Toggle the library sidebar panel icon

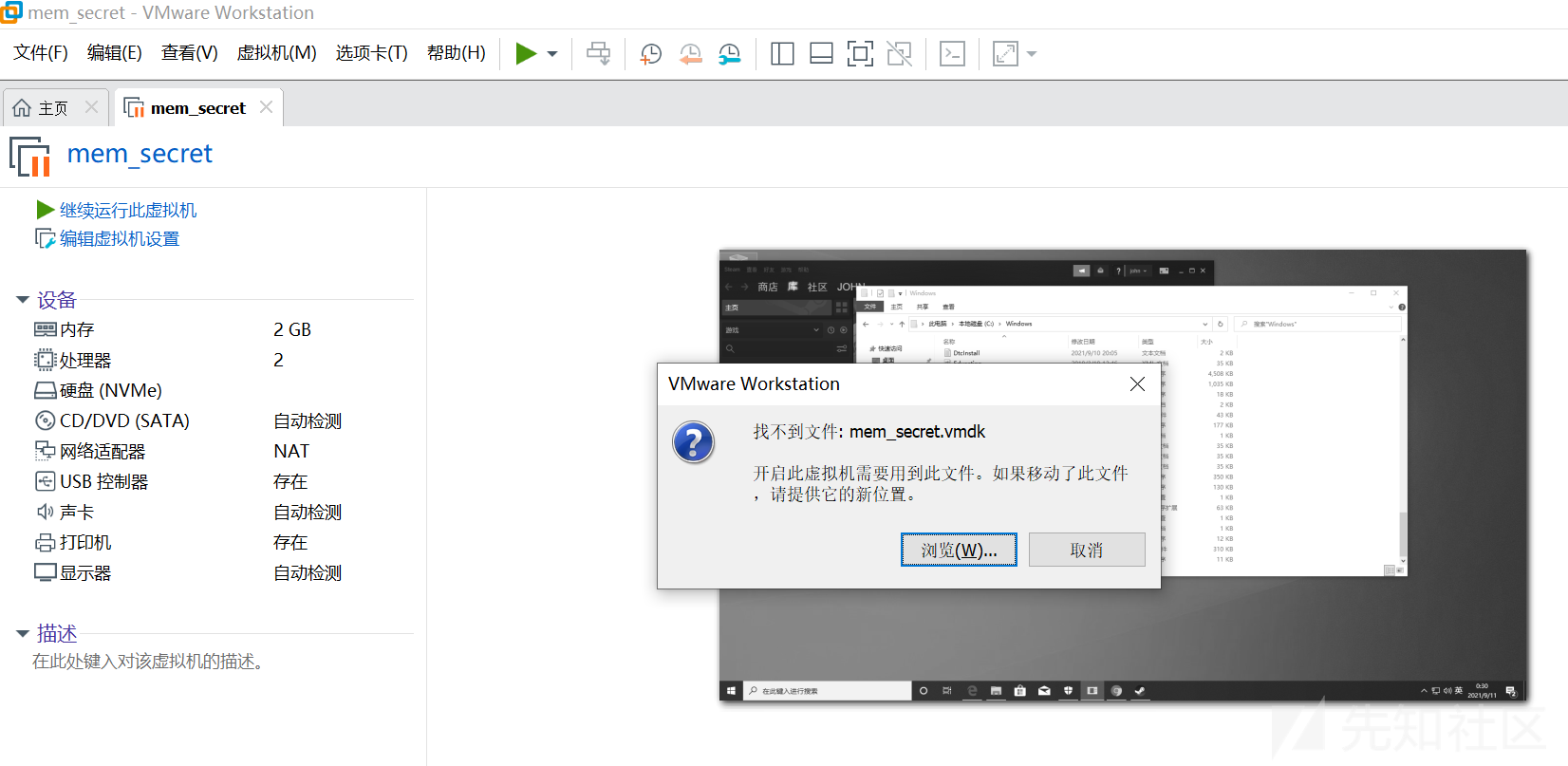(782, 53)
